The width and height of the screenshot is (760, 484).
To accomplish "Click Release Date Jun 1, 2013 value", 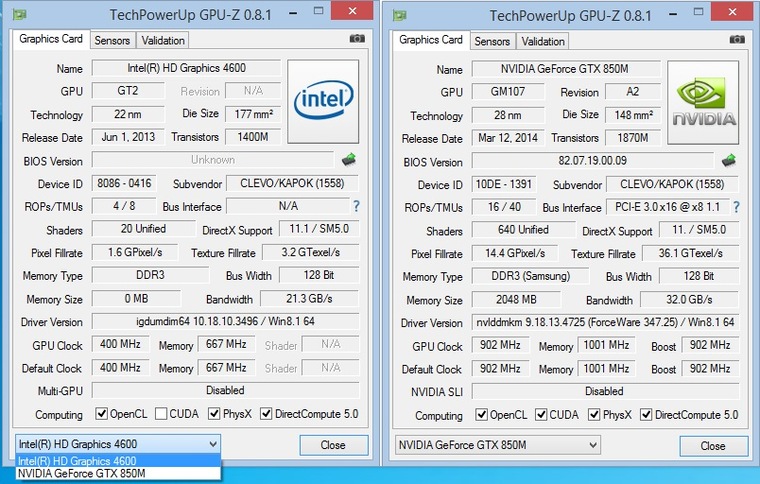I will [128, 137].
